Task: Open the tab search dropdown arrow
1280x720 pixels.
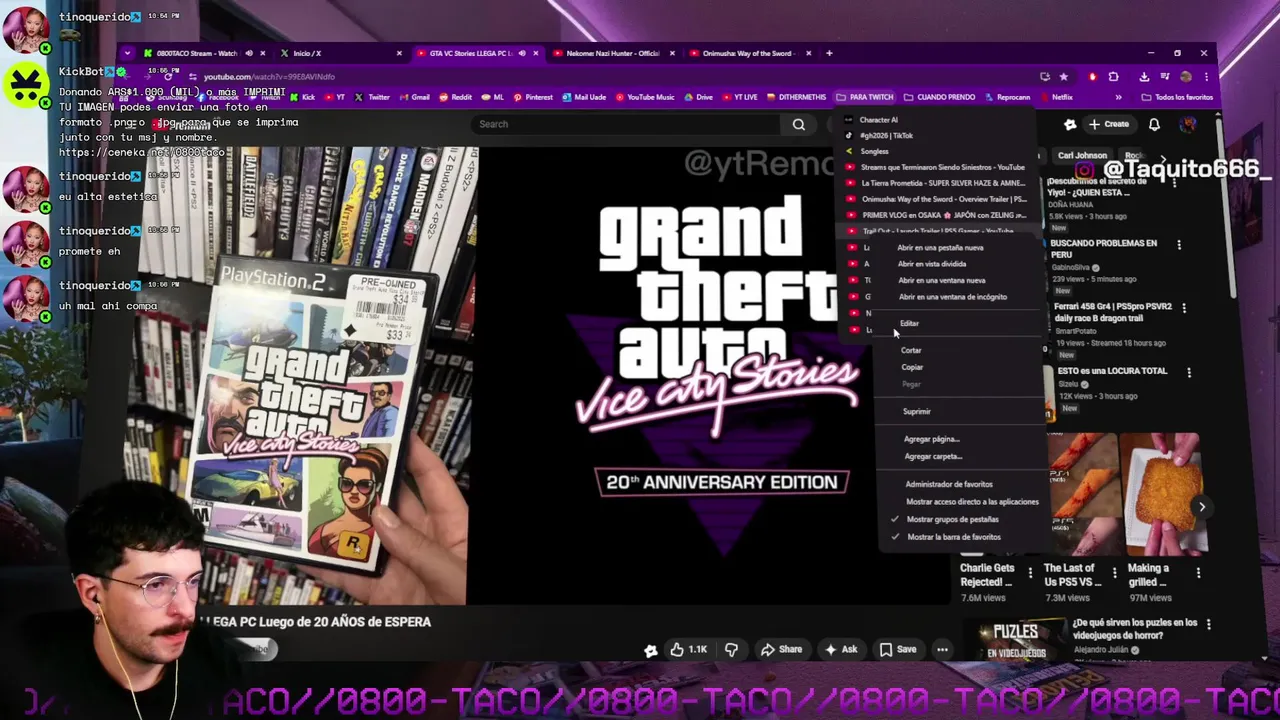Action: point(127,53)
